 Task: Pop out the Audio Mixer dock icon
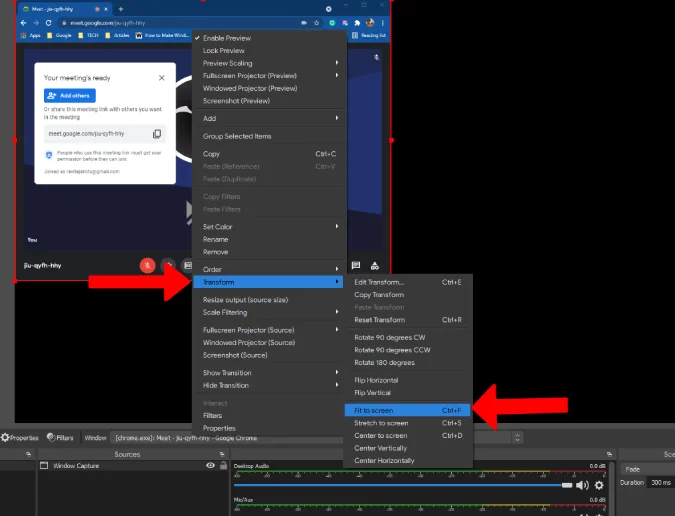[x=609, y=454]
